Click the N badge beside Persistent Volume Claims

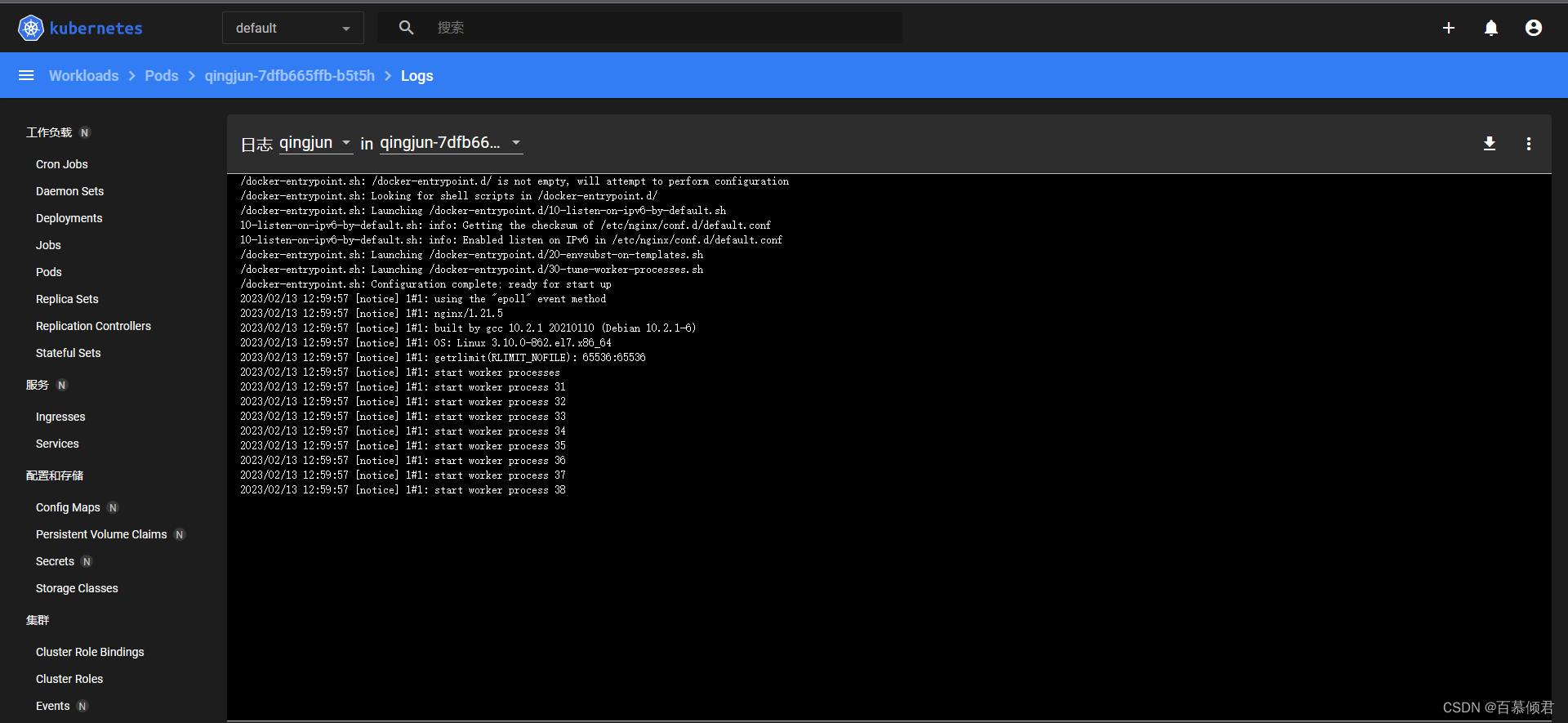180,534
